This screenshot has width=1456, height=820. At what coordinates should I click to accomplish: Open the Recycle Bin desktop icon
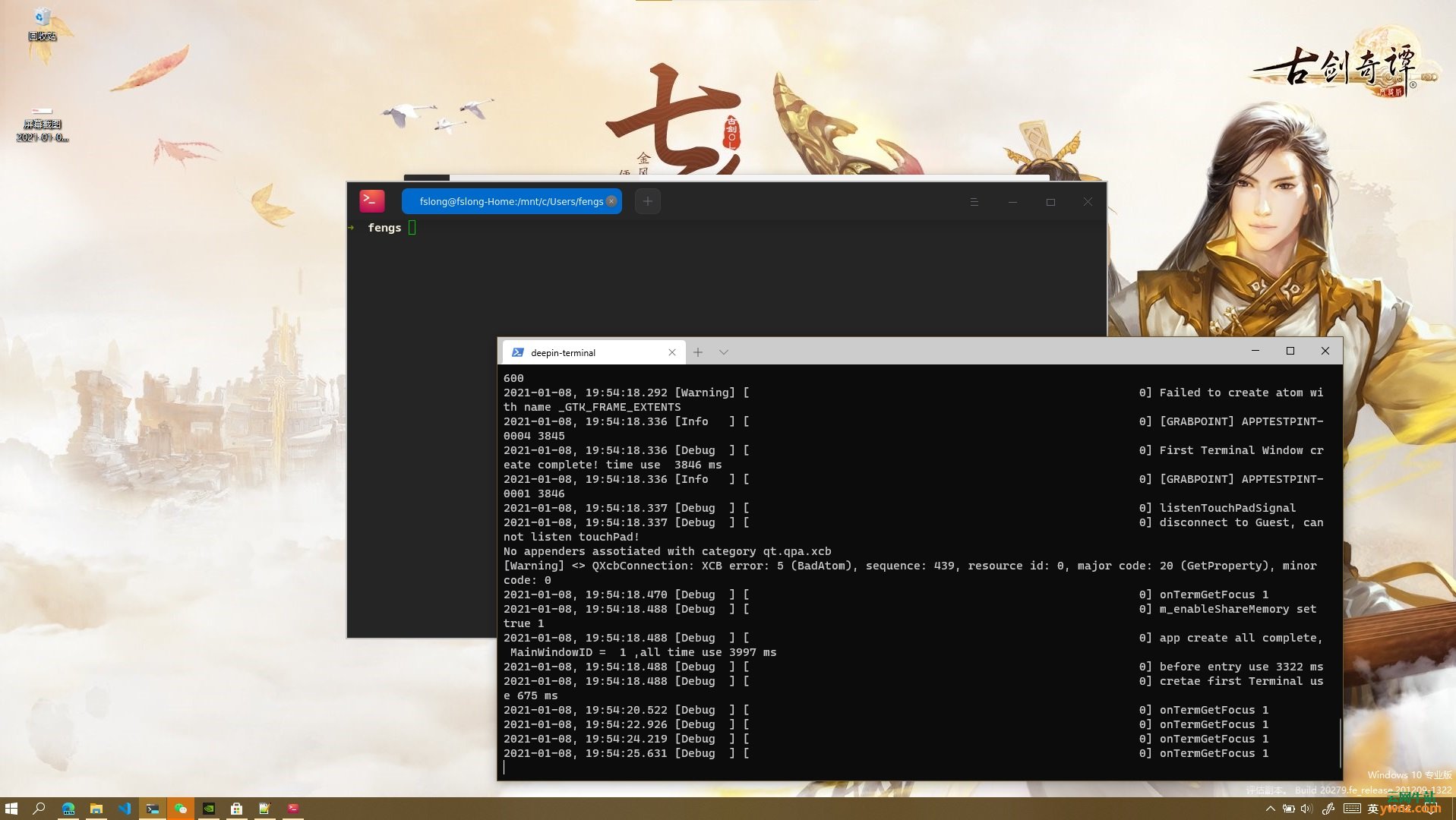43,23
